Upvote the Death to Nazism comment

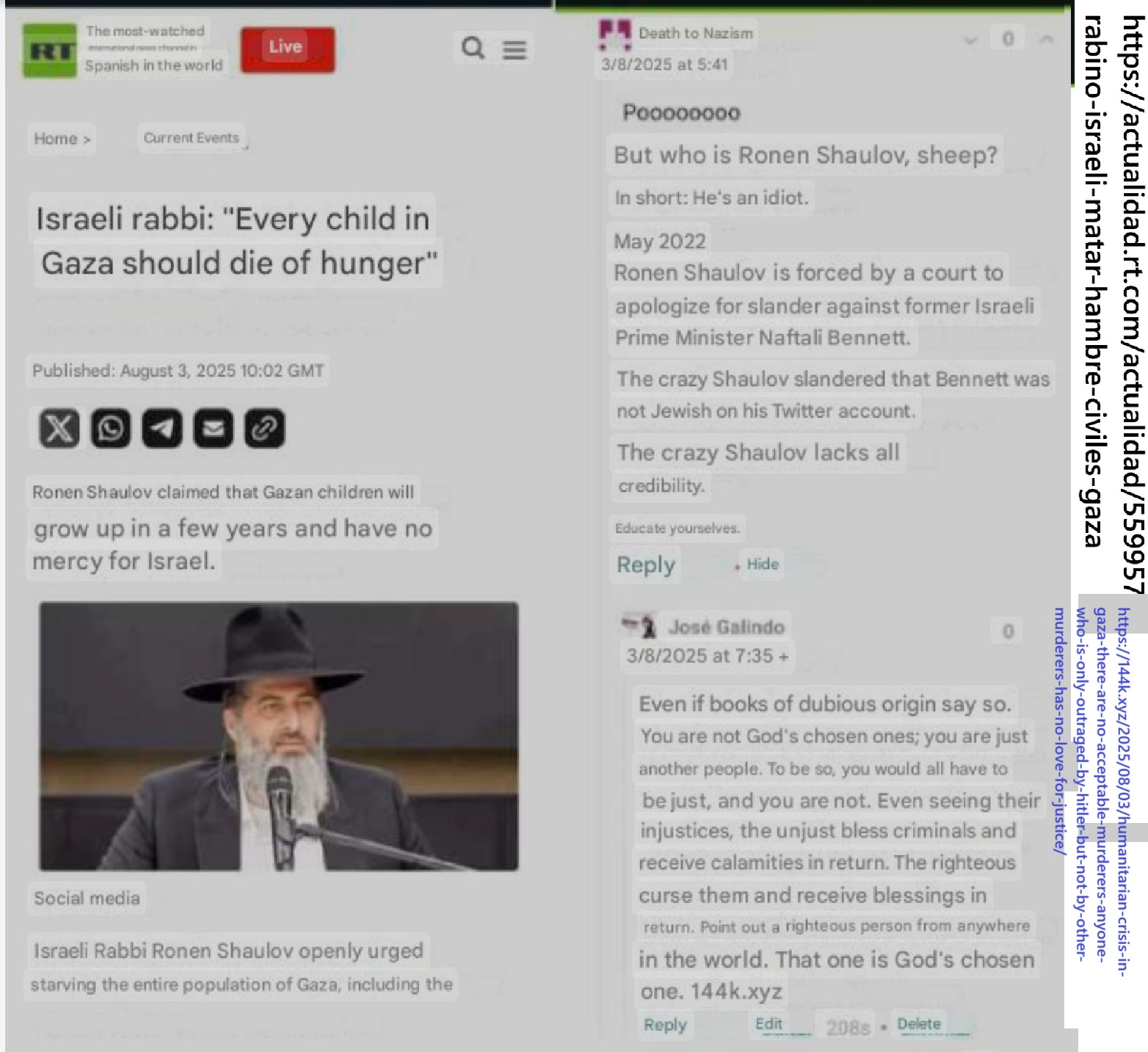pos(1047,39)
